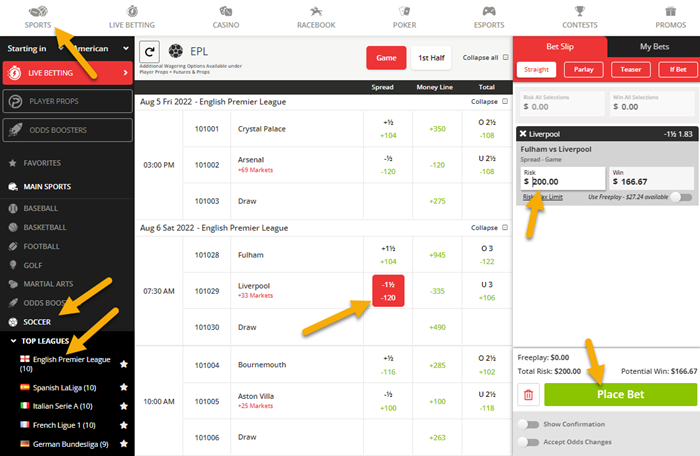The width and height of the screenshot is (700, 456).
Task: Select Bournemouth O 2½ +102 total
Action: (487, 365)
